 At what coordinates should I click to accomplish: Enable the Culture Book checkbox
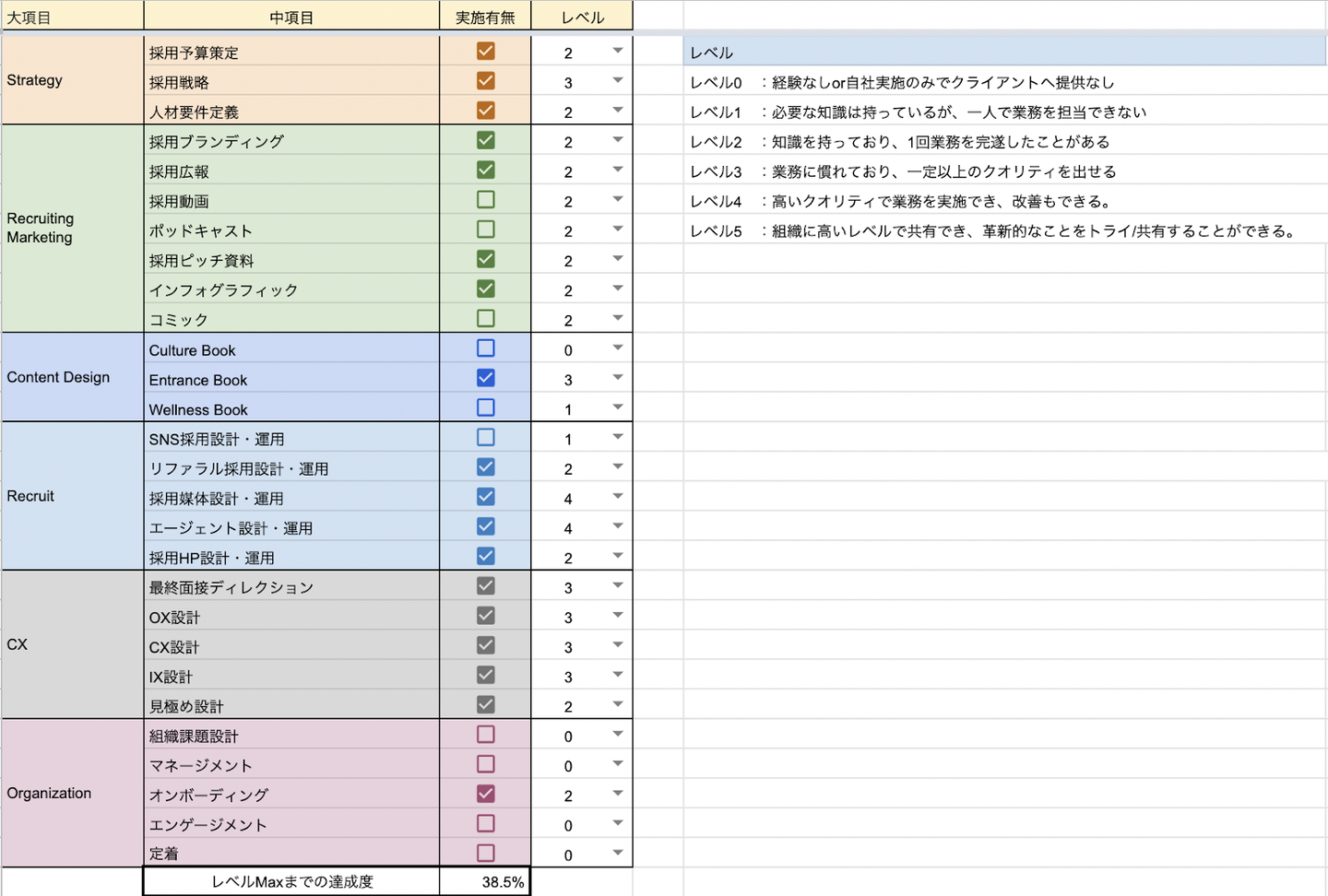coord(486,348)
